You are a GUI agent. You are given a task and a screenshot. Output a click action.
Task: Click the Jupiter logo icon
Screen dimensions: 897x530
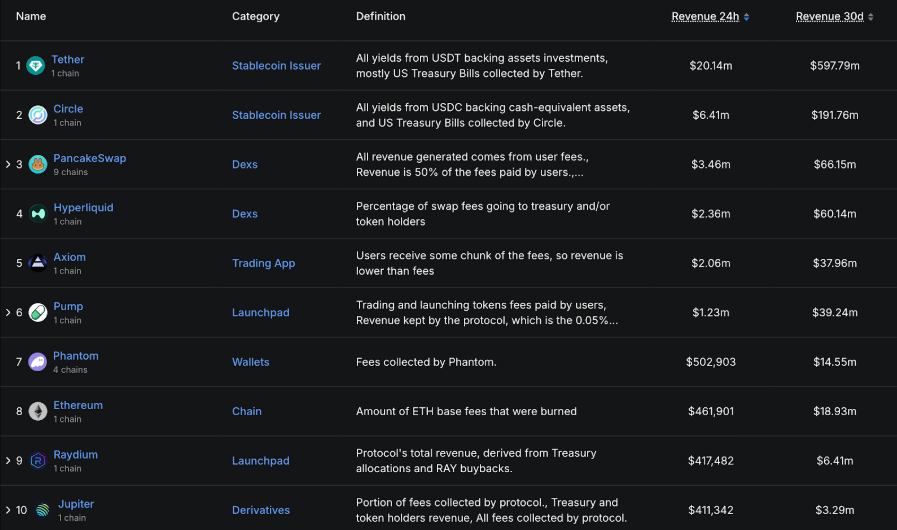[x=42, y=510]
